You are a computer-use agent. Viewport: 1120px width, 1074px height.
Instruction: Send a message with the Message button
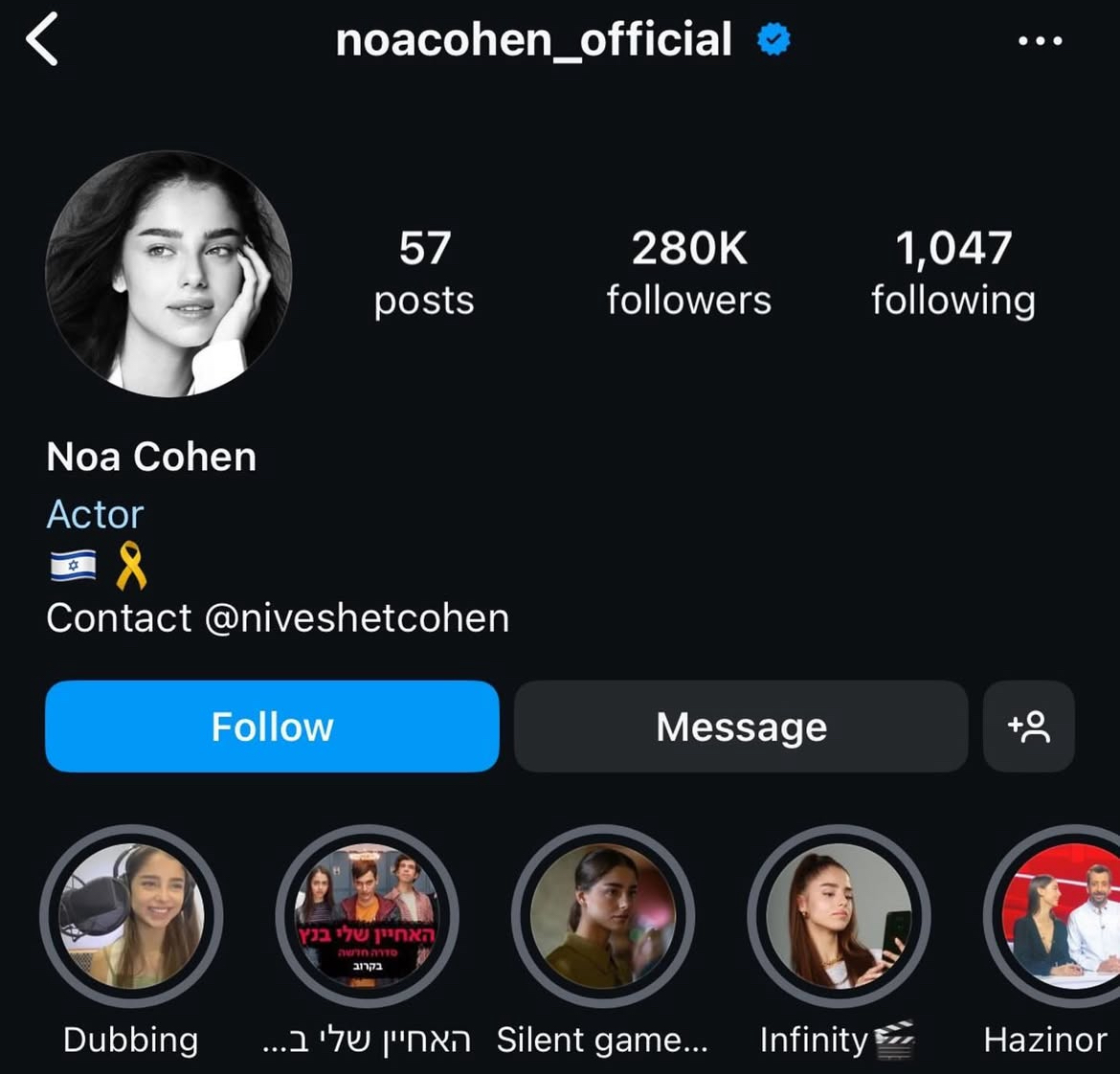742,727
